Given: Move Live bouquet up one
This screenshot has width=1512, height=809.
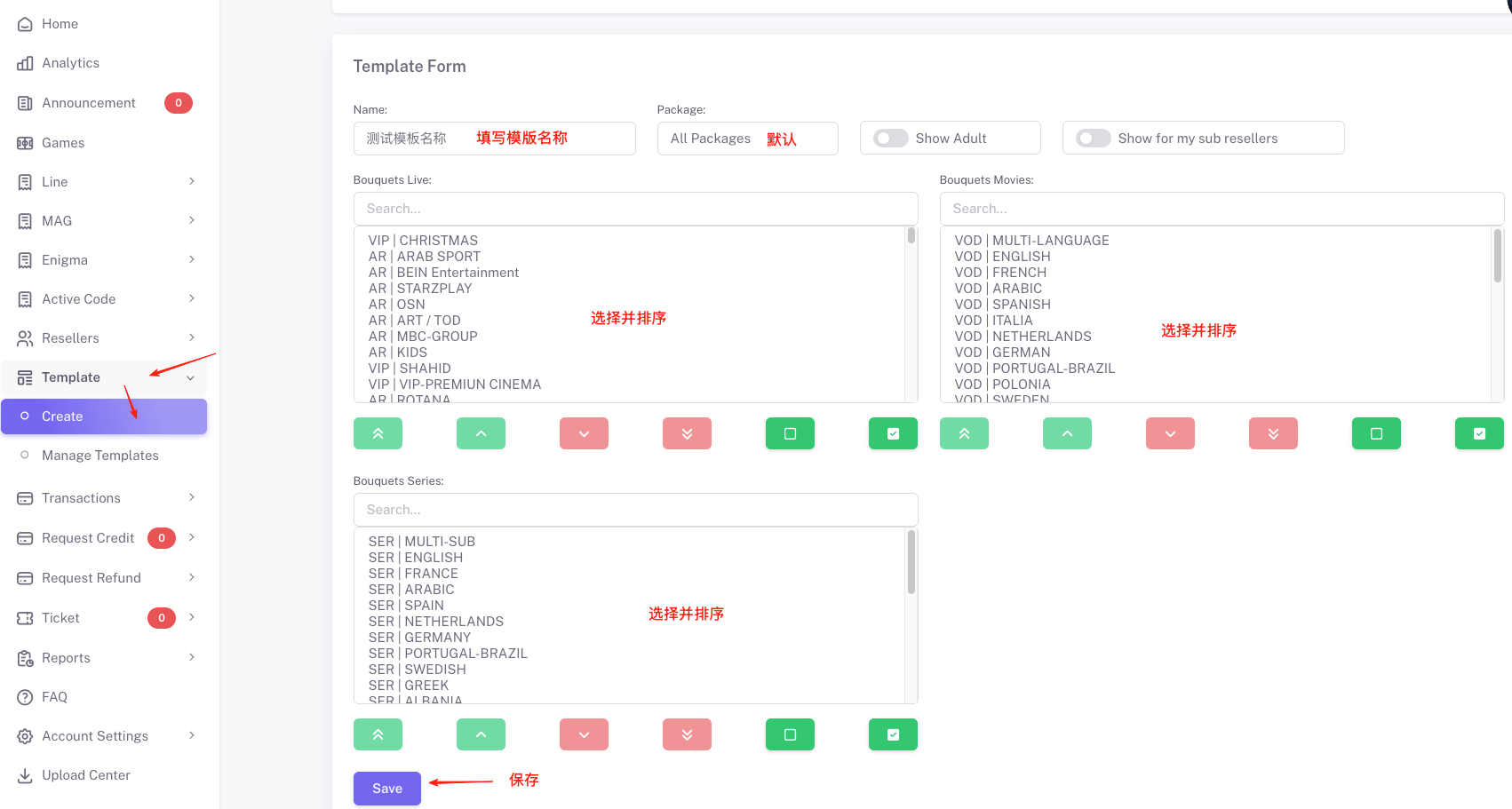Looking at the screenshot, I should 481,433.
